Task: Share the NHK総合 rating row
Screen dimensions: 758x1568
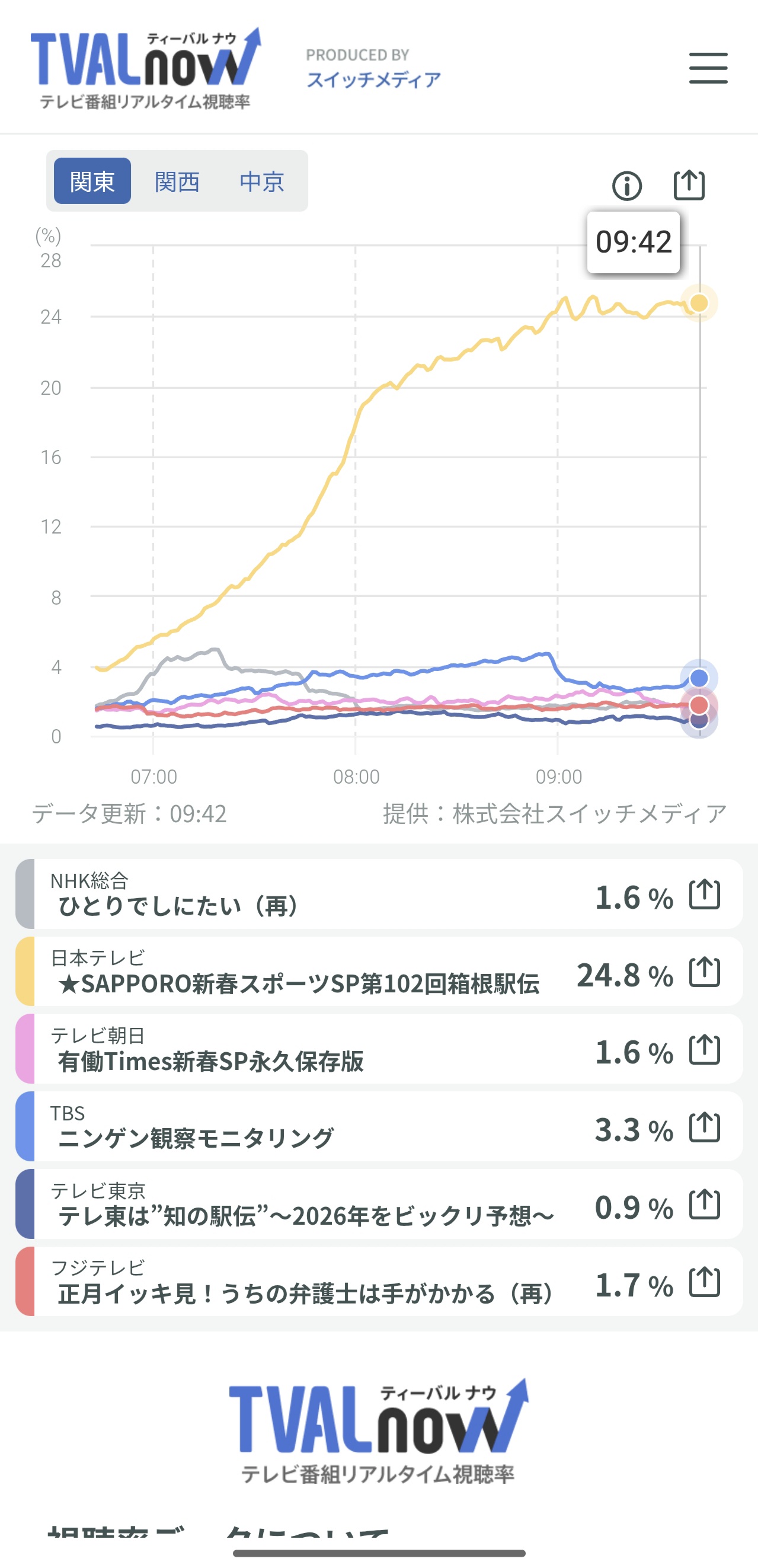Action: [705, 895]
